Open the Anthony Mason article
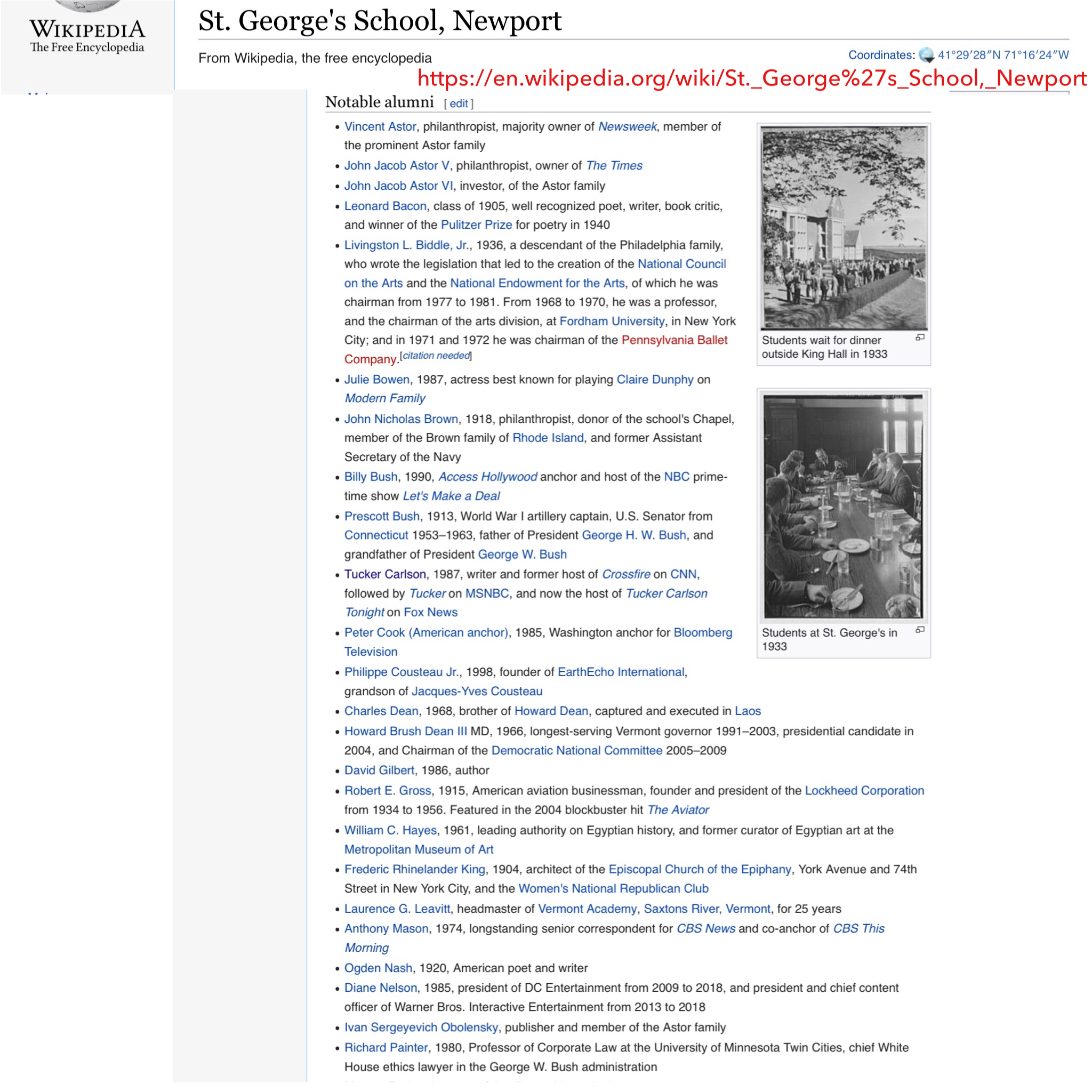This screenshot has width=1092, height=1092. click(387, 929)
